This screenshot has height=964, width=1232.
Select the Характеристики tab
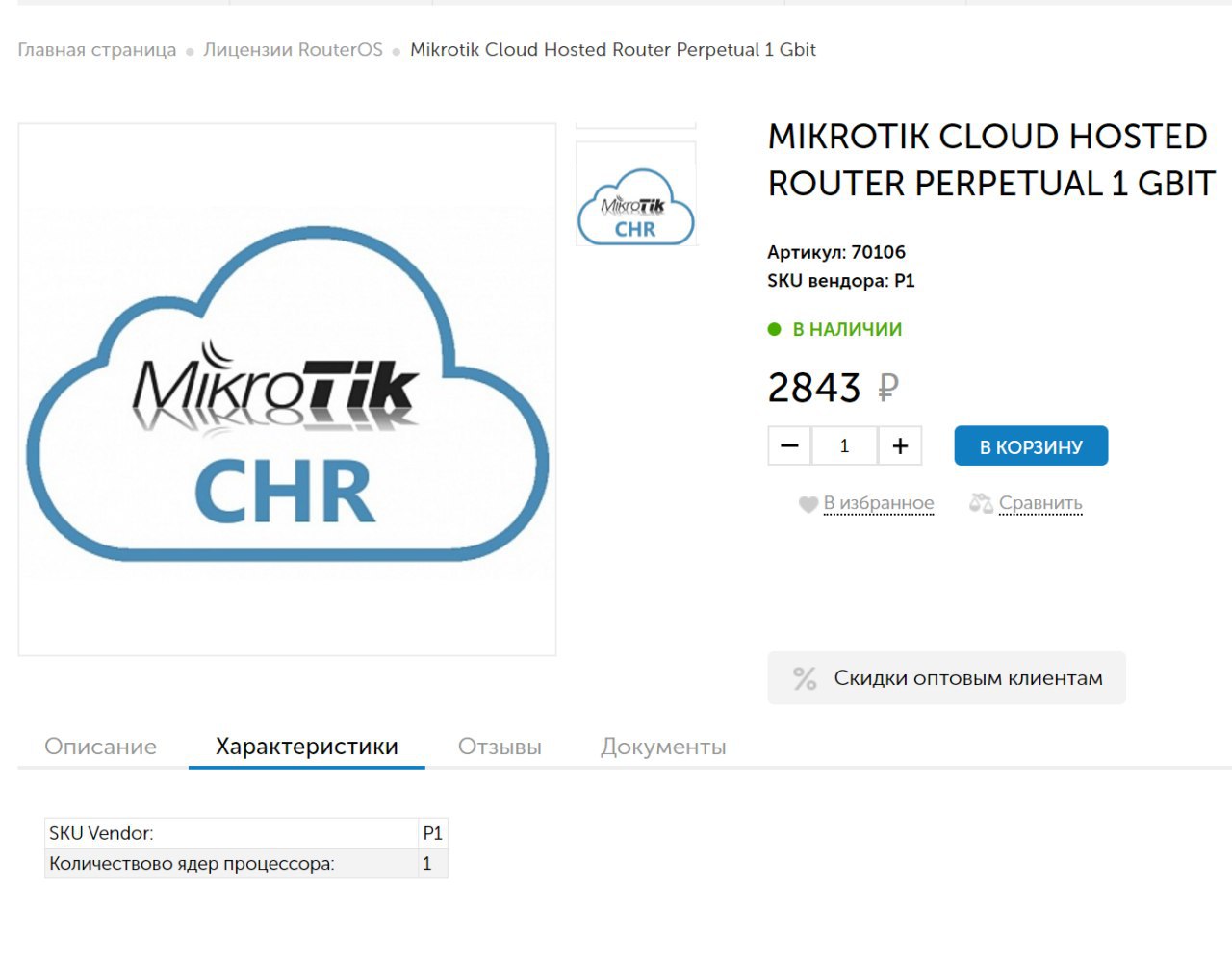[x=307, y=747]
